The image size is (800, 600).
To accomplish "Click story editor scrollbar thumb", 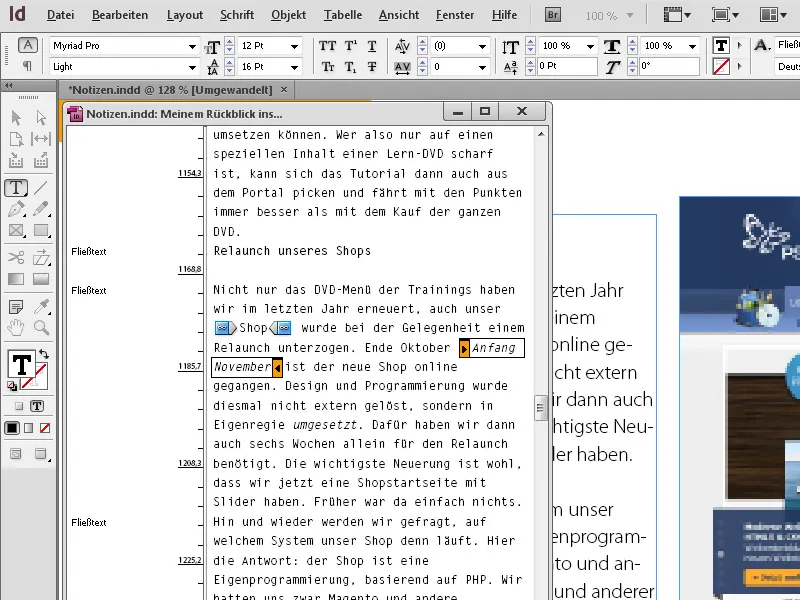I will [x=540, y=408].
